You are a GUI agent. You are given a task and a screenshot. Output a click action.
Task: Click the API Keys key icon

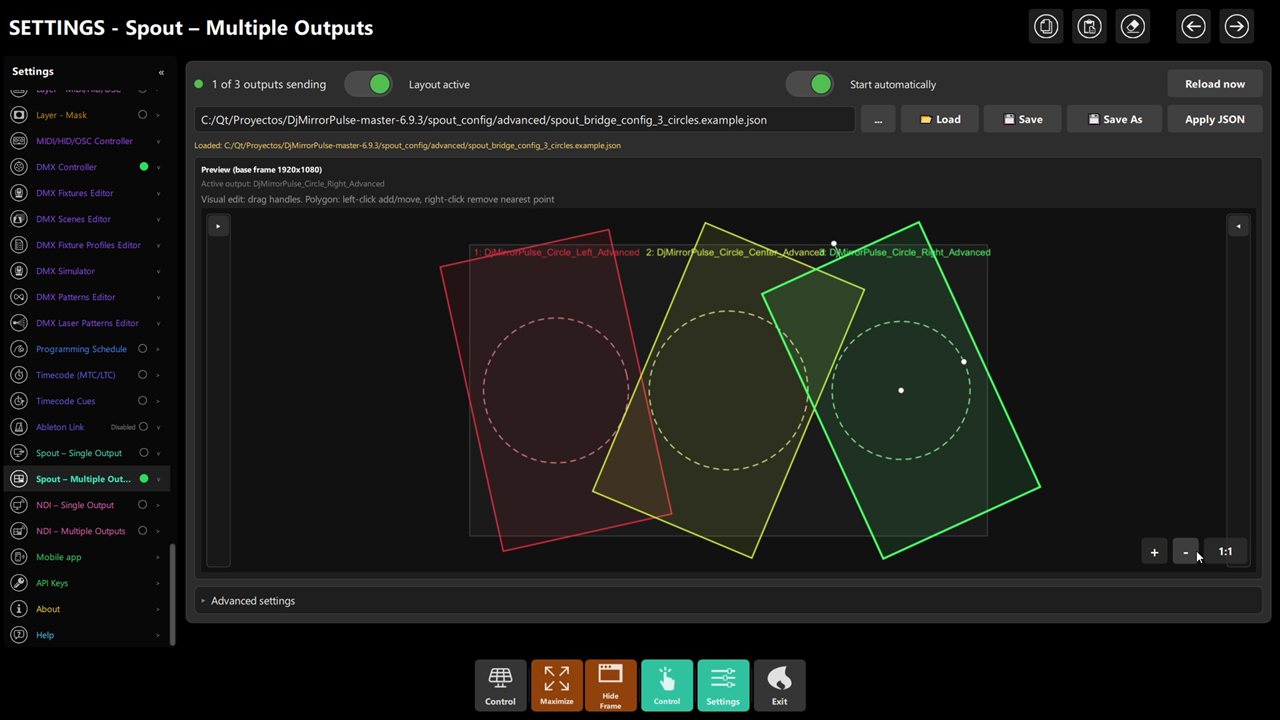tap(18, 583)
